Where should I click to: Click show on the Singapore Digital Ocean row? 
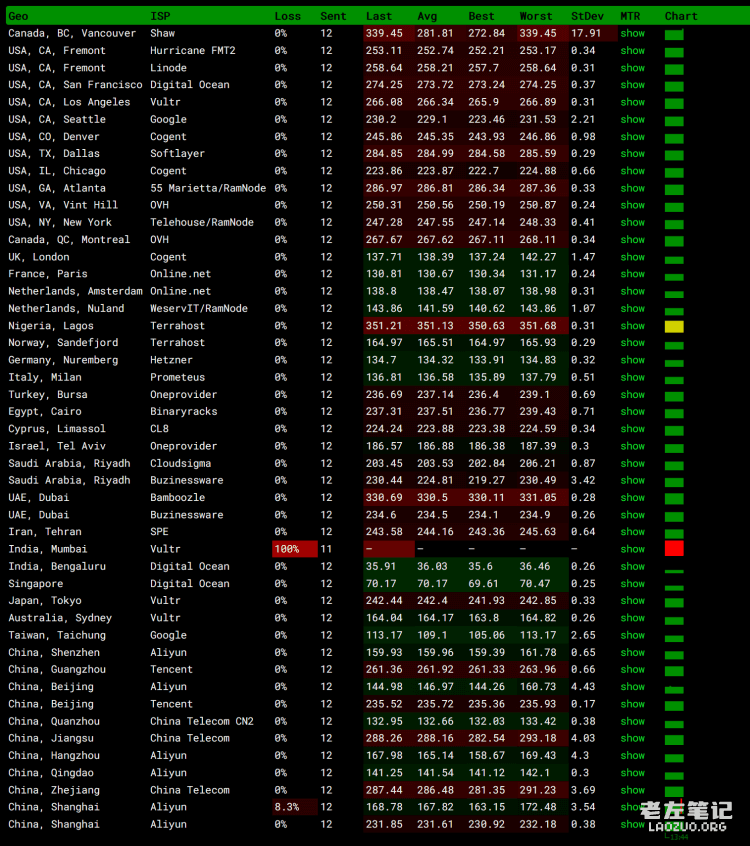pos(632,584)
